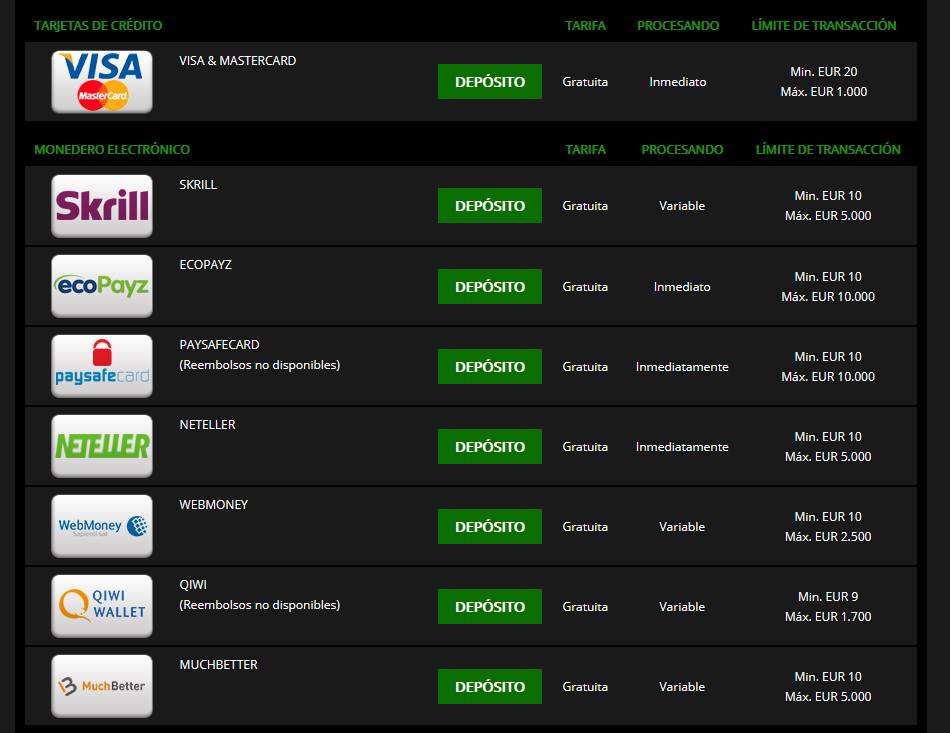Hit DEPÓSITO in the MuchBetter row

pyautogui.click(x=490, y=686)
